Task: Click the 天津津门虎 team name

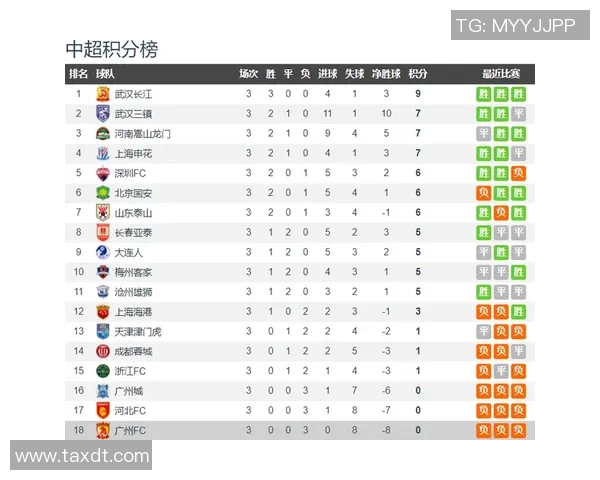Action: click(x=138, y=331)
